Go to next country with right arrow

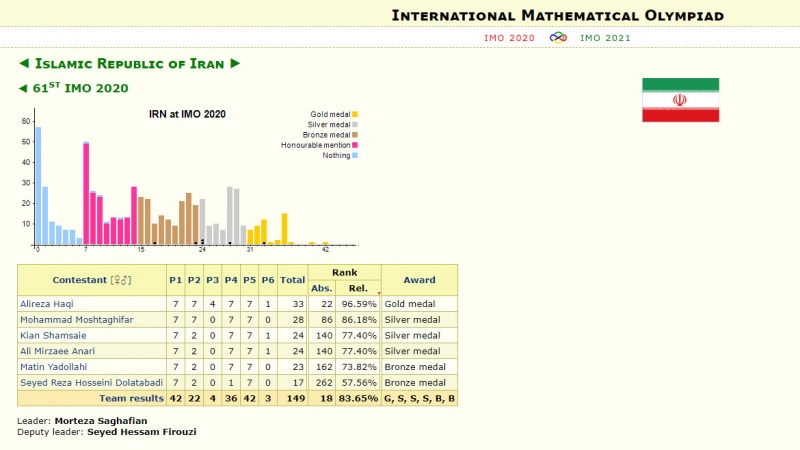coord(235,63)
